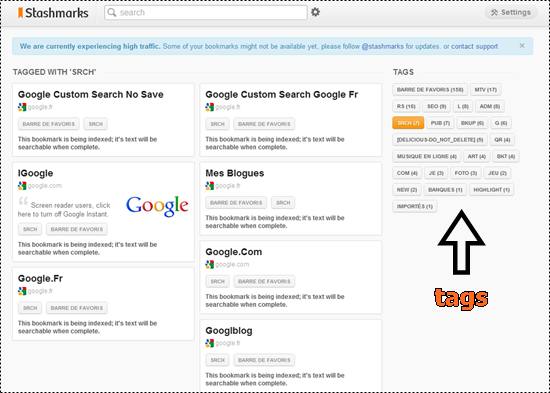Screen dimensions: 550x393
Task: Click SRCH tag in Custom Search Google Fr card
Action: (x=217, y=124)
